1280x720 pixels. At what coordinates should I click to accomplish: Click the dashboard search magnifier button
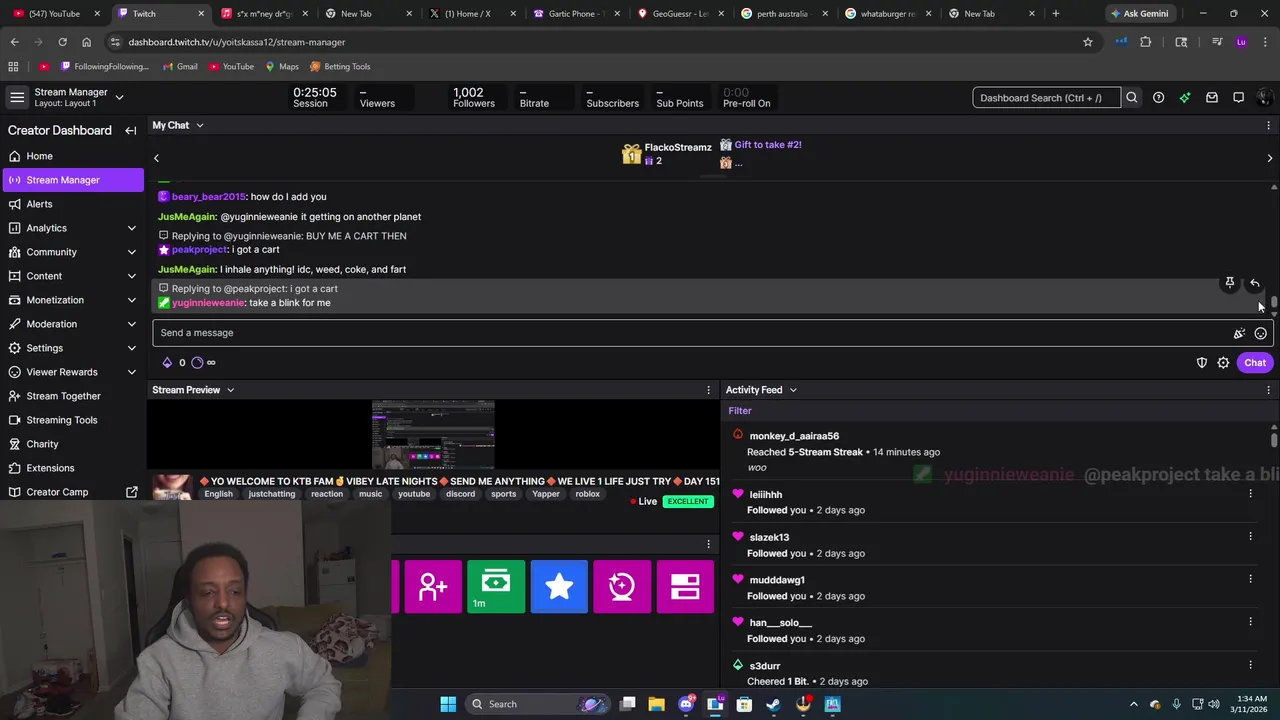point(1132,98)
